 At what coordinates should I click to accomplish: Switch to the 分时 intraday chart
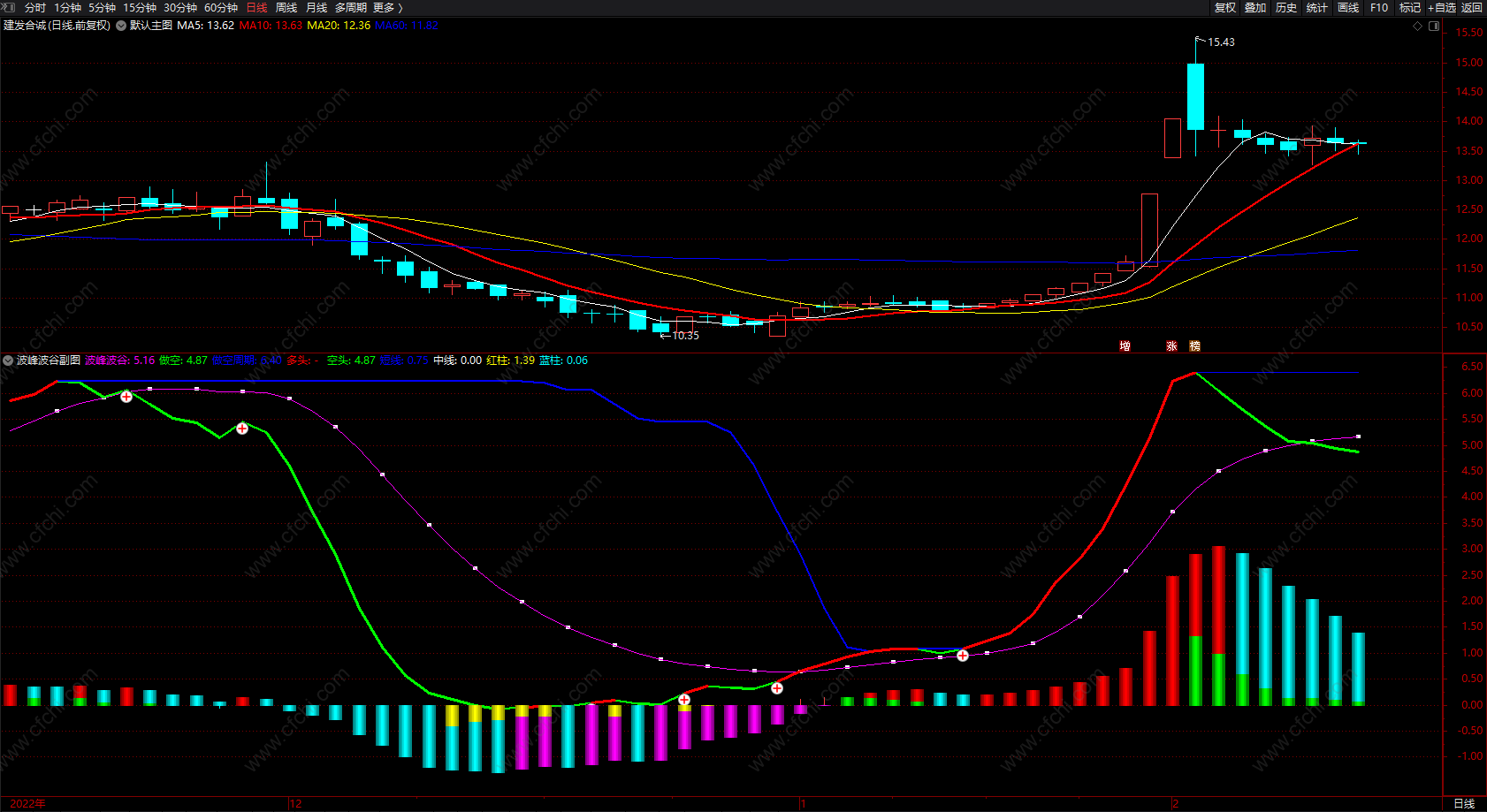34,8
